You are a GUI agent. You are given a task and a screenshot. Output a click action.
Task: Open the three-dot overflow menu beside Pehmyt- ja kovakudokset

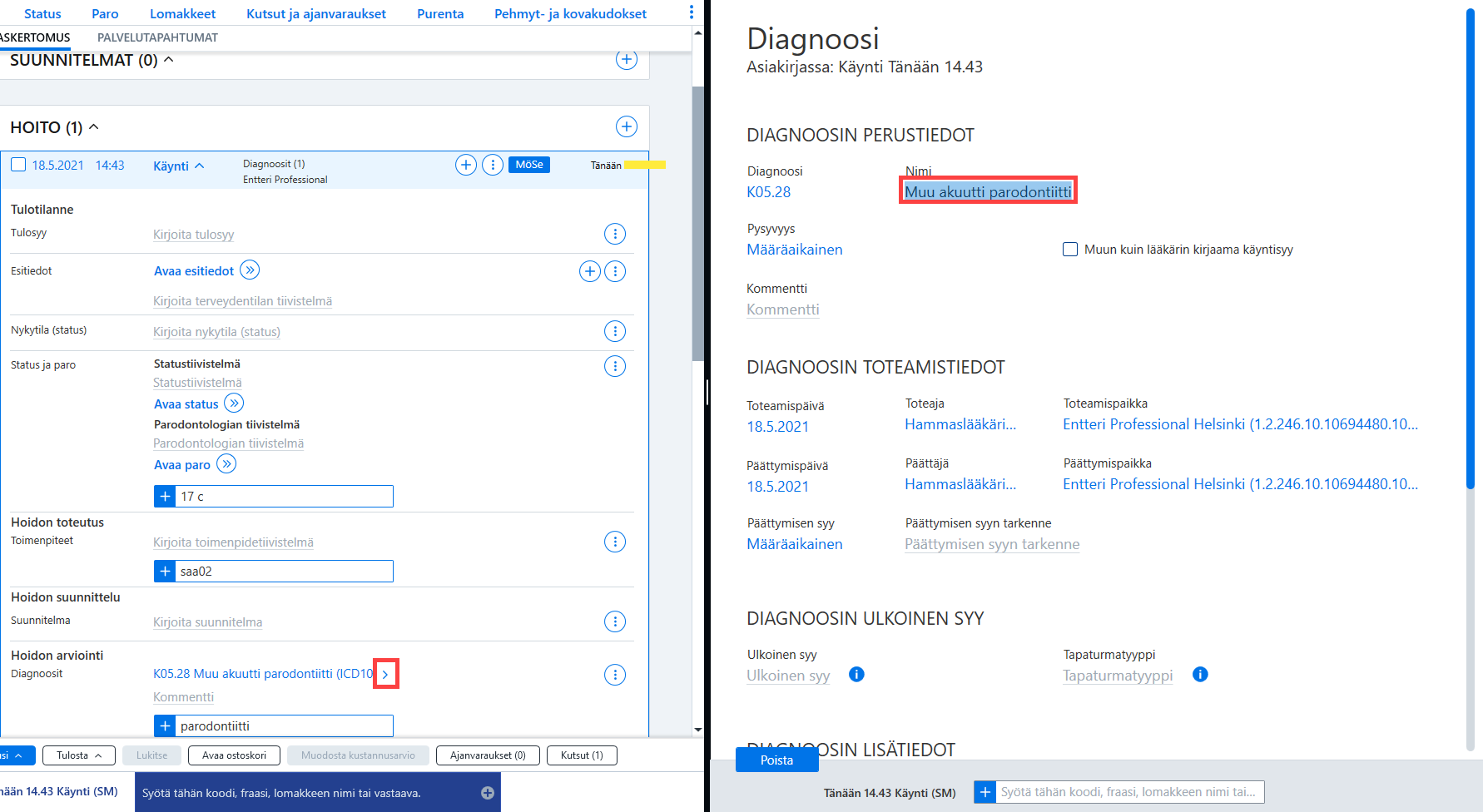(x=691, y=12)
